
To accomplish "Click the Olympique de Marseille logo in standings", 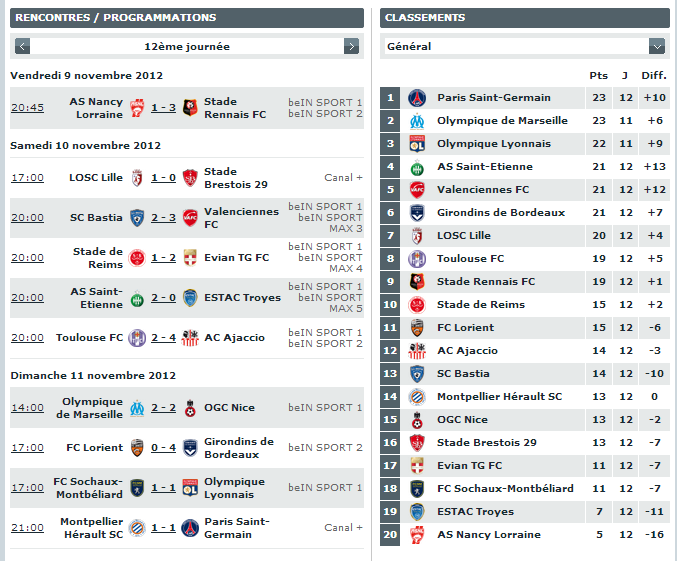I will [x=417, y=121].
